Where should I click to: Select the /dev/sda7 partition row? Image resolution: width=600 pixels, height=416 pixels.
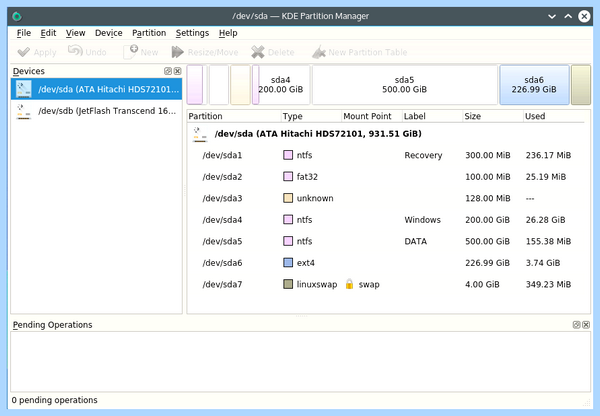[x=386, y=284]
